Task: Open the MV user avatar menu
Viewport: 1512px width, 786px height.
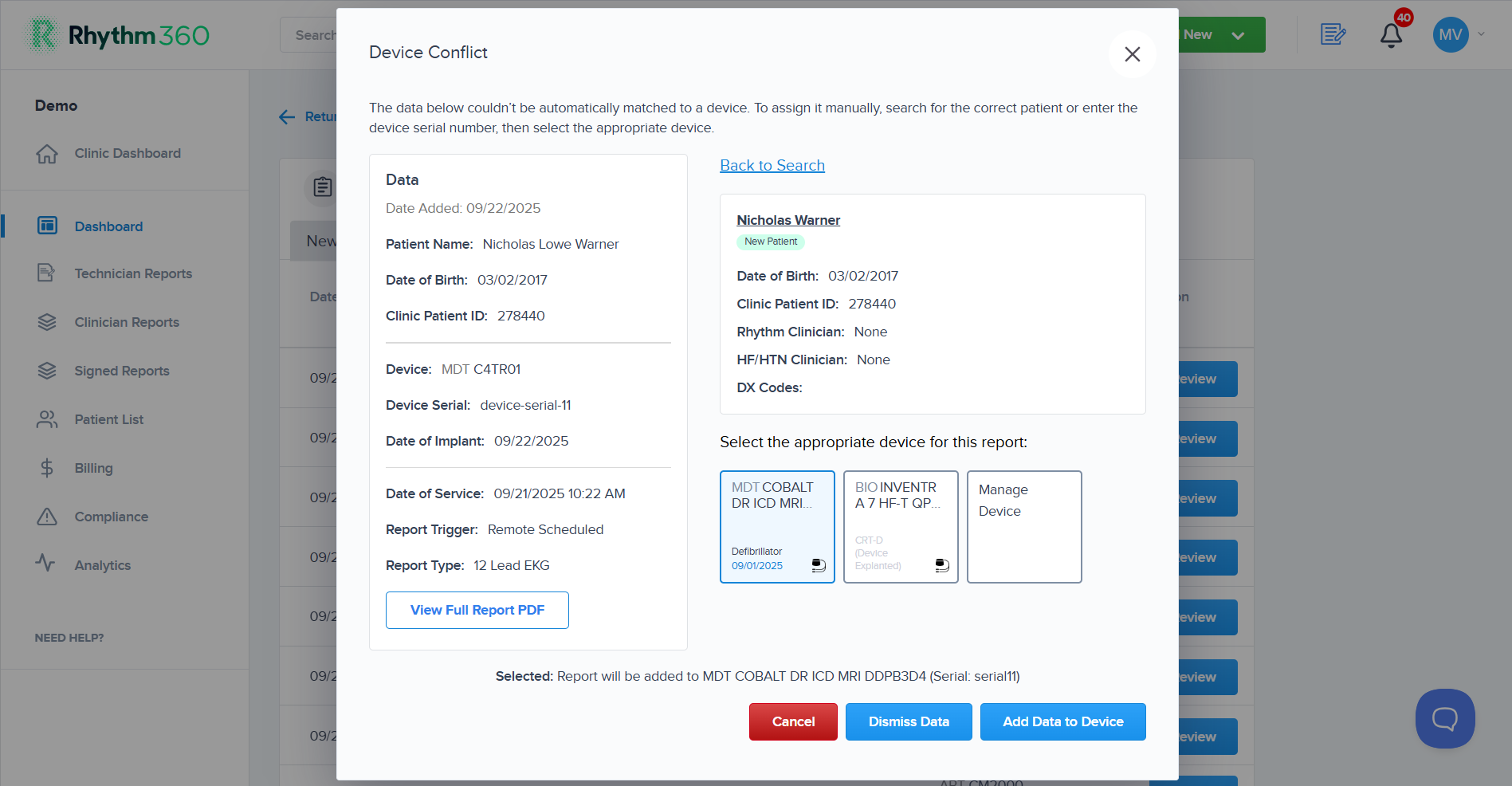Action: click(x=1451, y=35)
